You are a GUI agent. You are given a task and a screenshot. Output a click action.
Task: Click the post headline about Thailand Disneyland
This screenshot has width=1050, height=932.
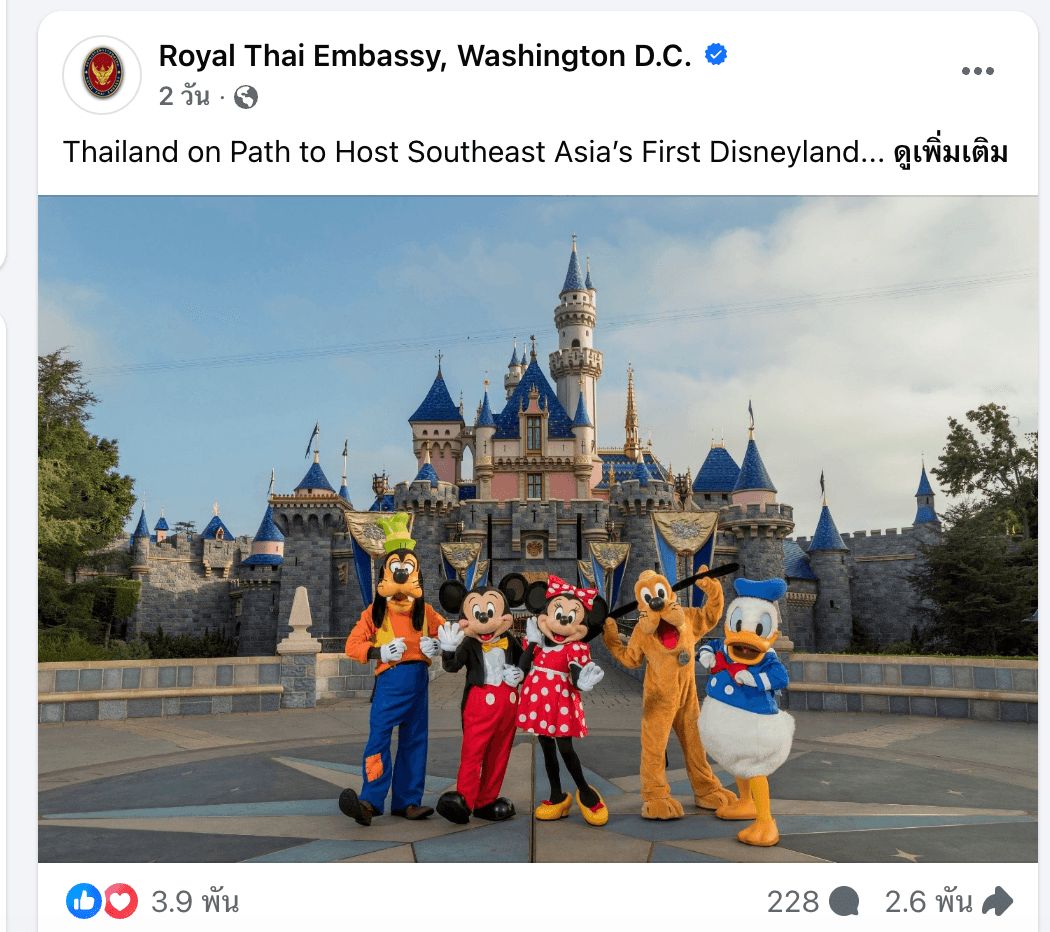pos(473,152)
